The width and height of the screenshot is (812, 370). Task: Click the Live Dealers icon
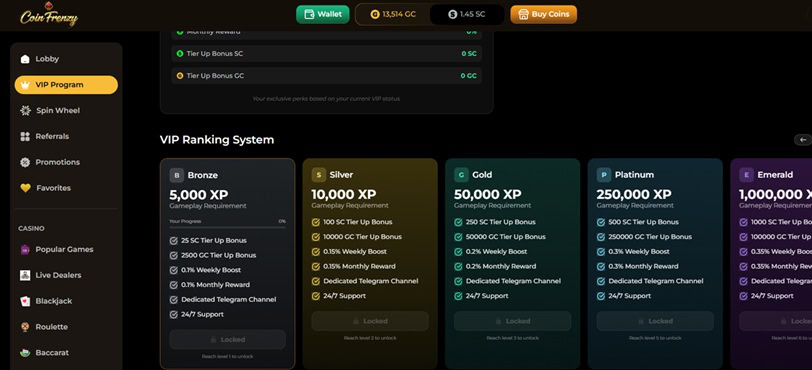click(x=25, y=275)
